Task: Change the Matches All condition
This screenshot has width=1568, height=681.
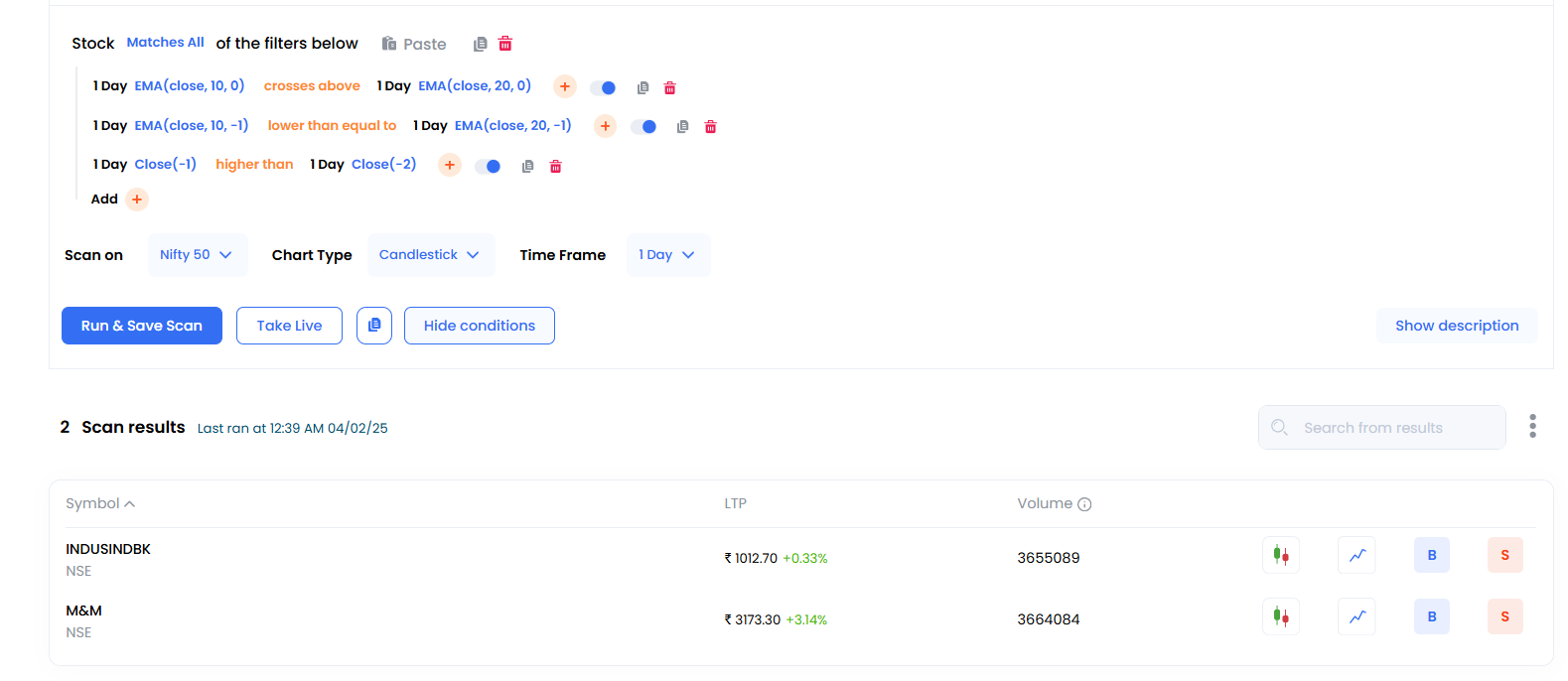Action: pos(166,43)
